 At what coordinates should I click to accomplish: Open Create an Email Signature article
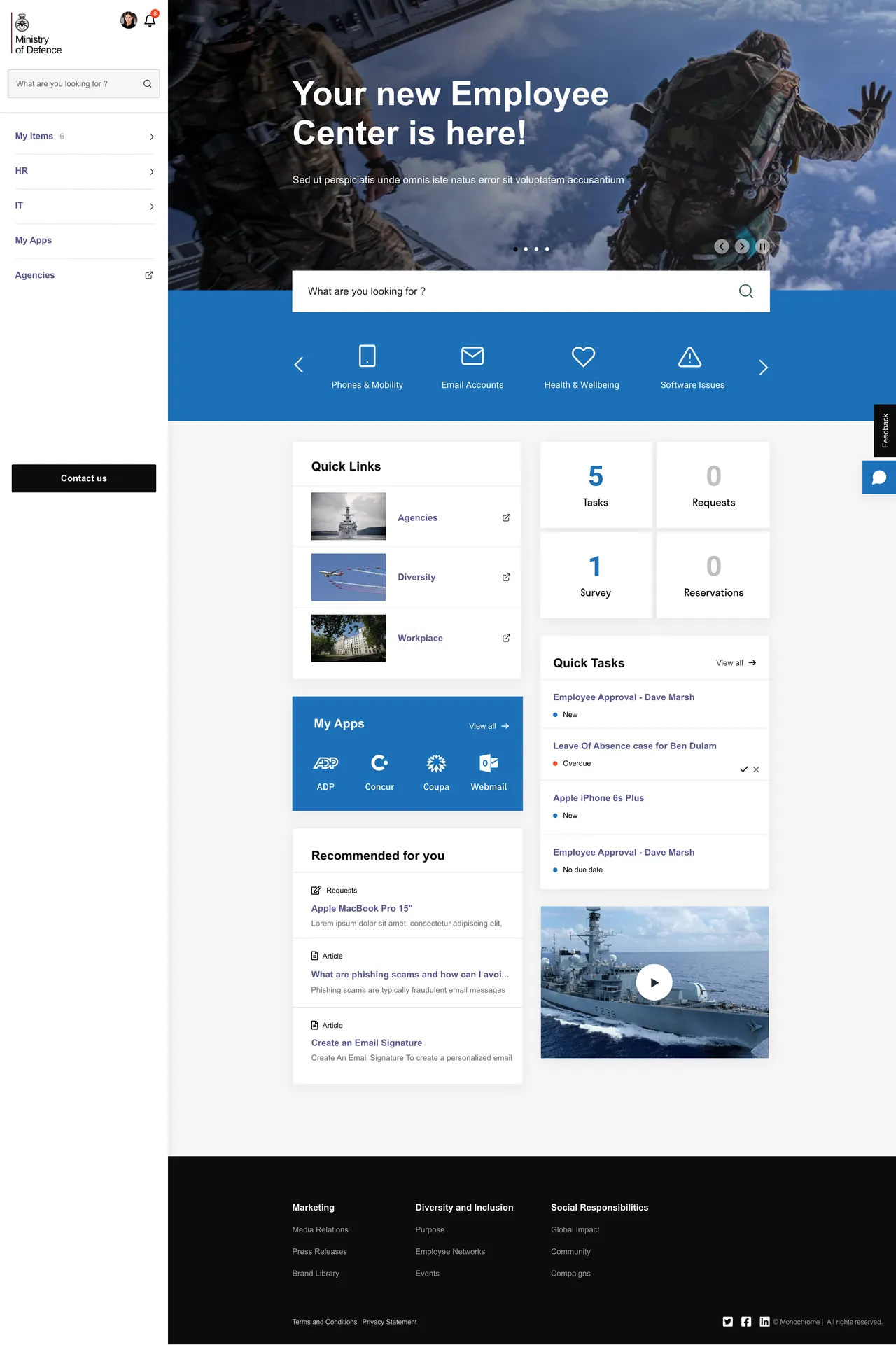click(x=367, y=1043)
